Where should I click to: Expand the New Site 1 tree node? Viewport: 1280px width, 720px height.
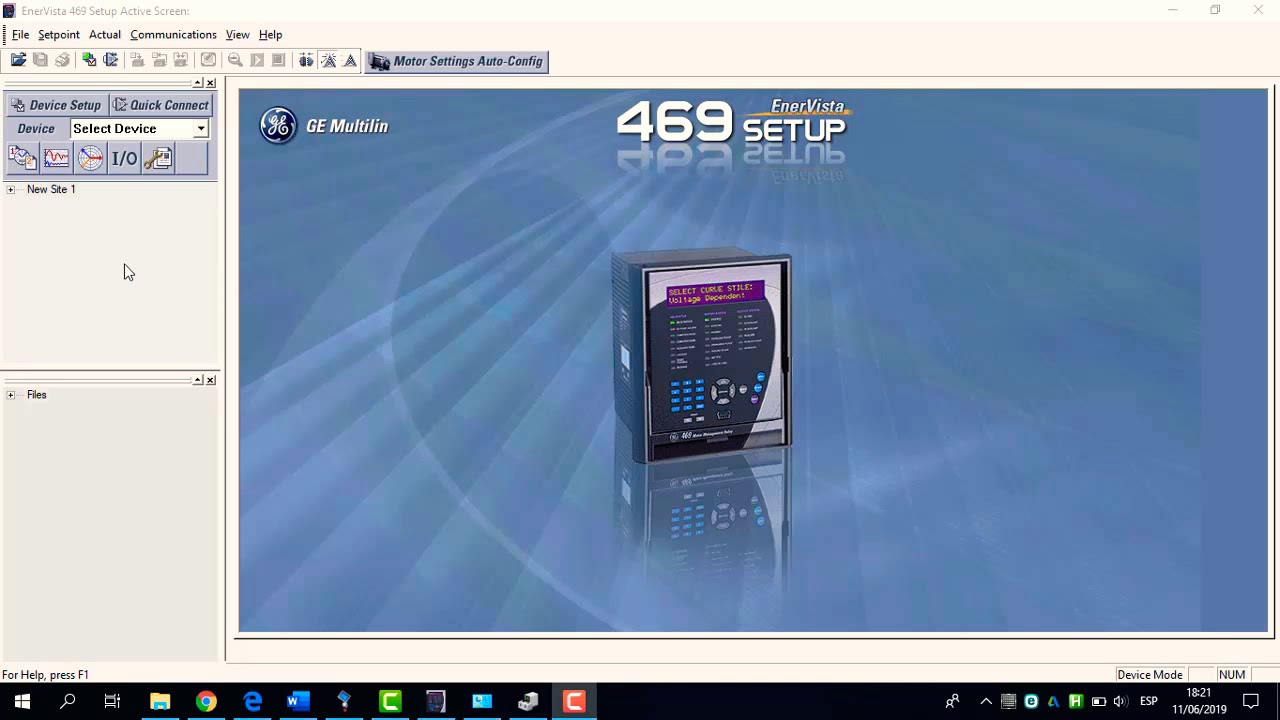click(11, 189)
